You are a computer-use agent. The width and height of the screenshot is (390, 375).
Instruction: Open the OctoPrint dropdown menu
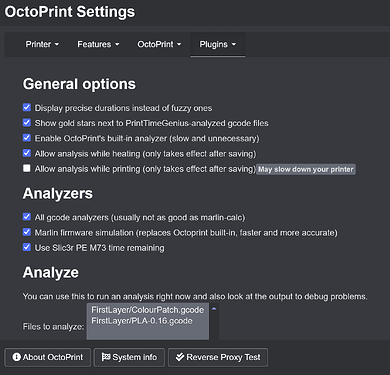159,44
